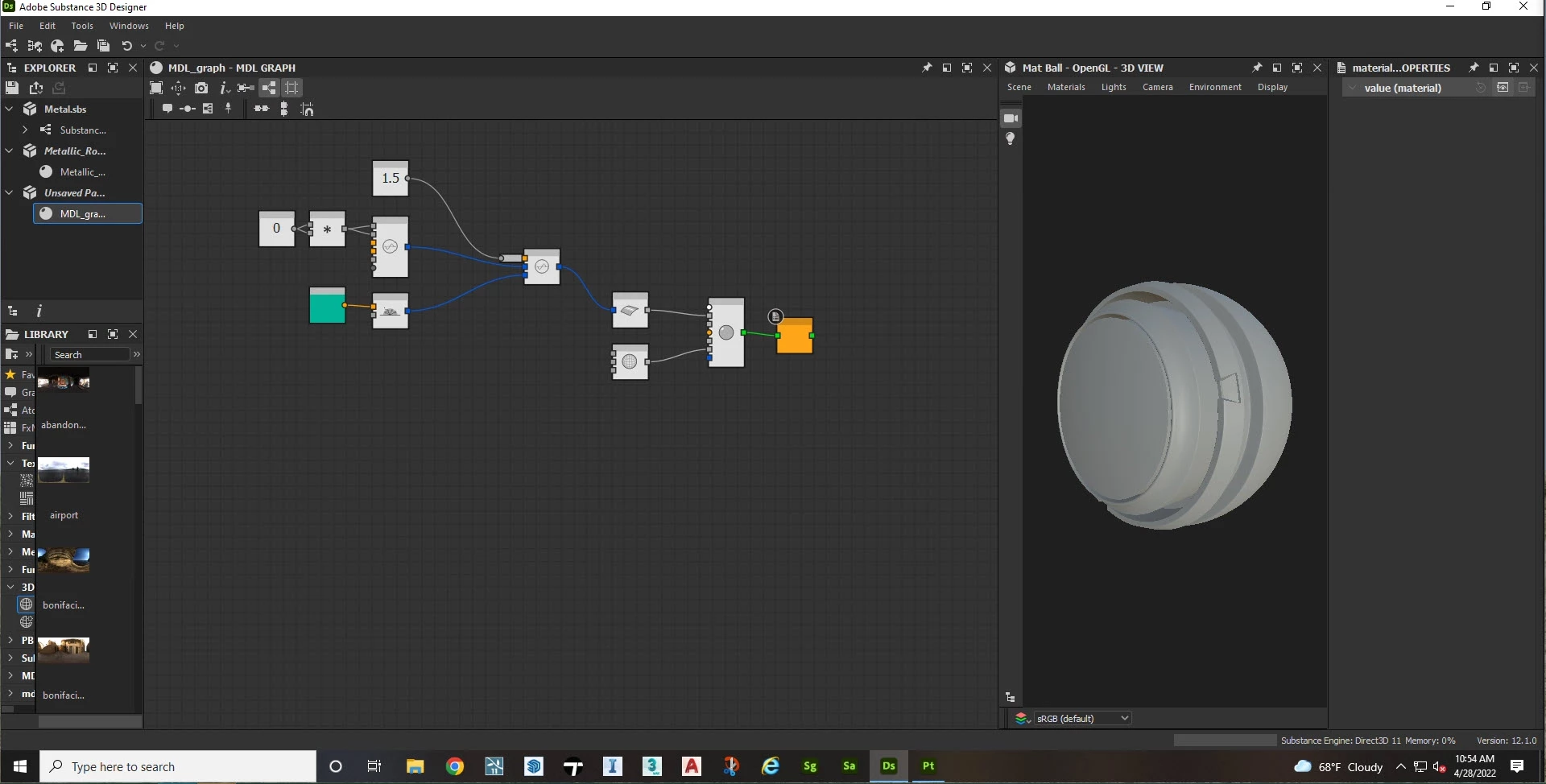Collapse the value (material) properties section

pyautogui.click(x=1353, y=88)
